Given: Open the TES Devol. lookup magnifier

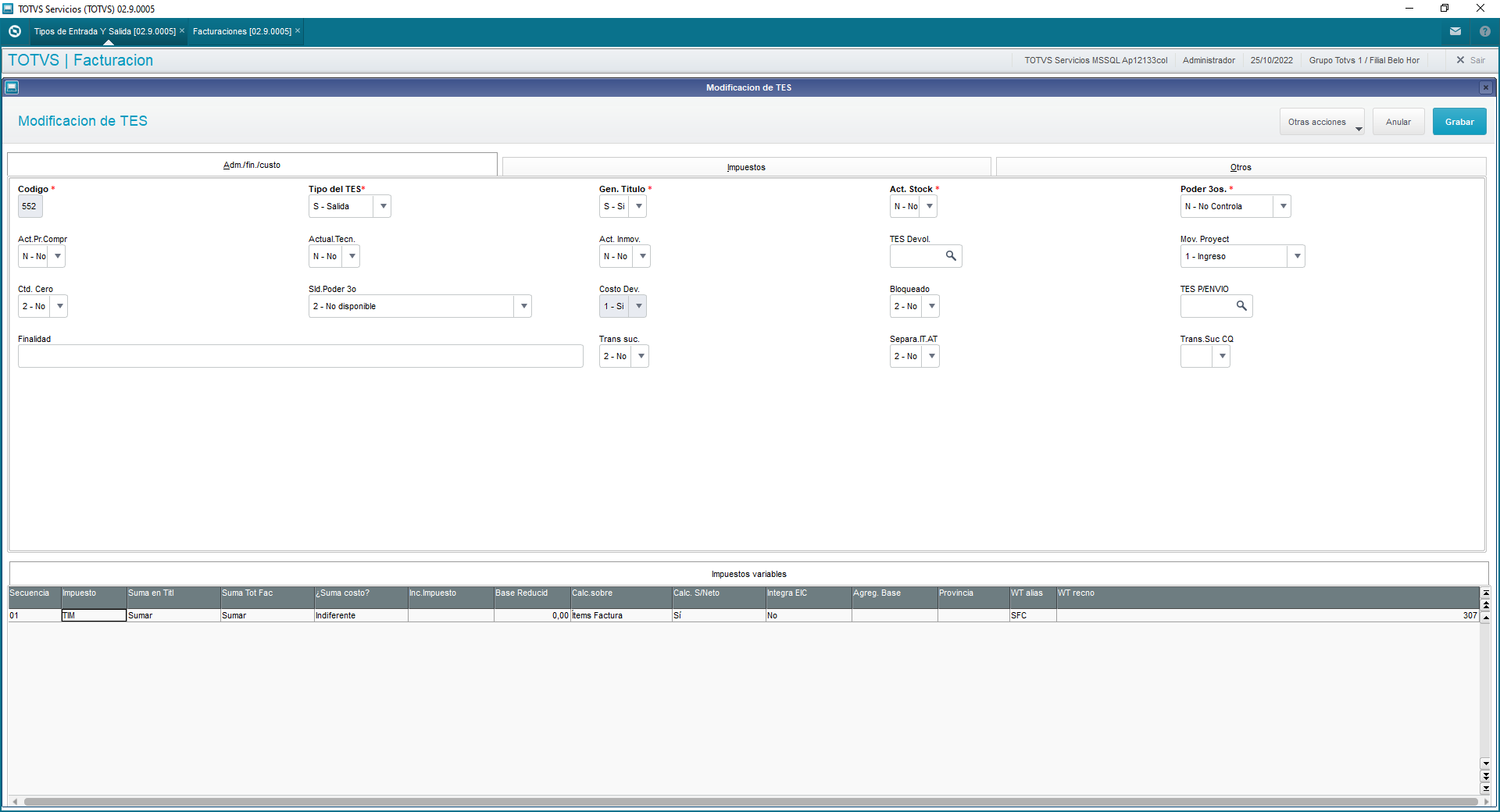Looking at the screenshot, I should coord(951,256).
